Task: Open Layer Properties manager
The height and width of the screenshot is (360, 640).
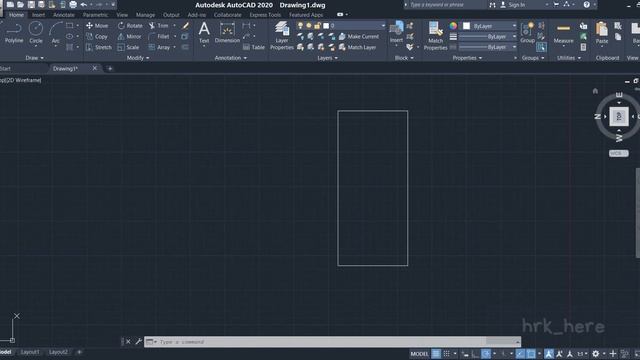Action: pyautogui.click(x=282, y=36)
